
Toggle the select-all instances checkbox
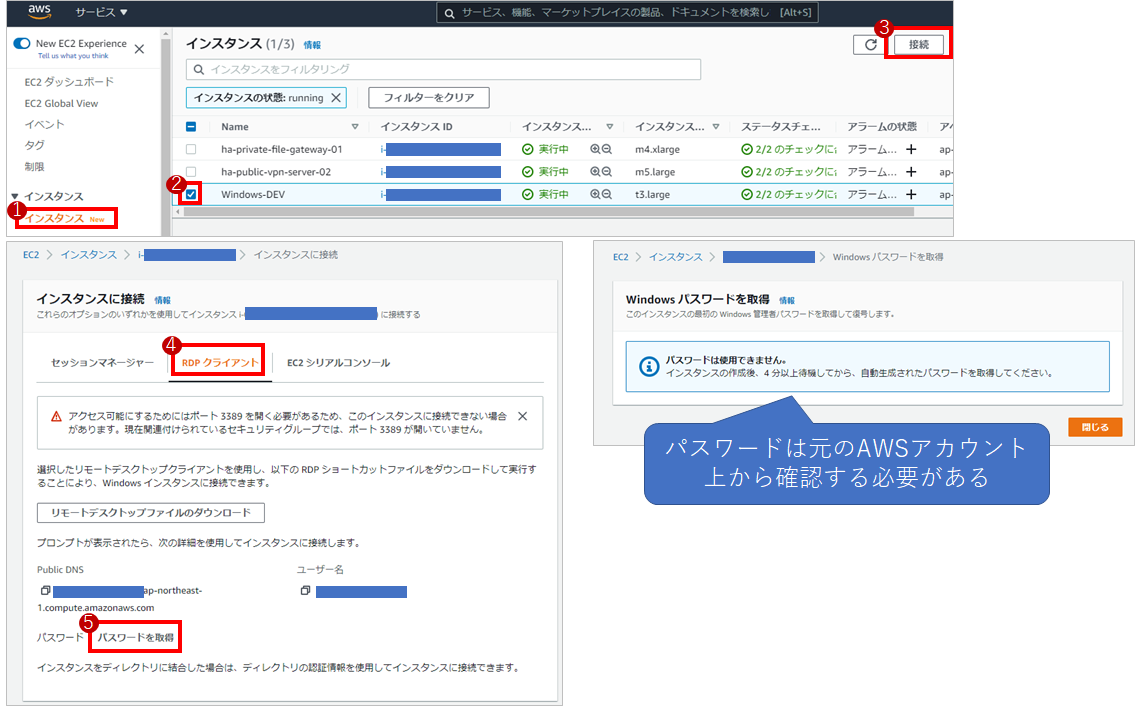191,127
